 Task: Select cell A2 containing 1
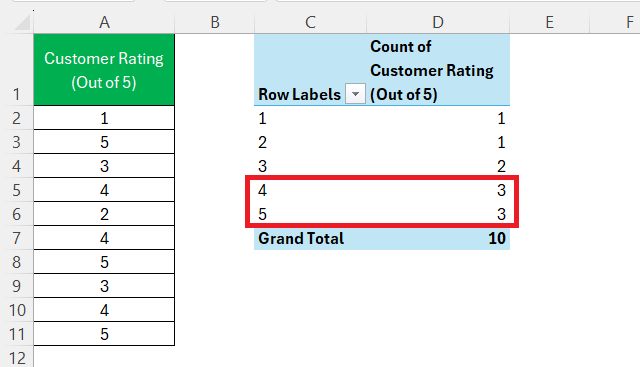coord(104,118)
